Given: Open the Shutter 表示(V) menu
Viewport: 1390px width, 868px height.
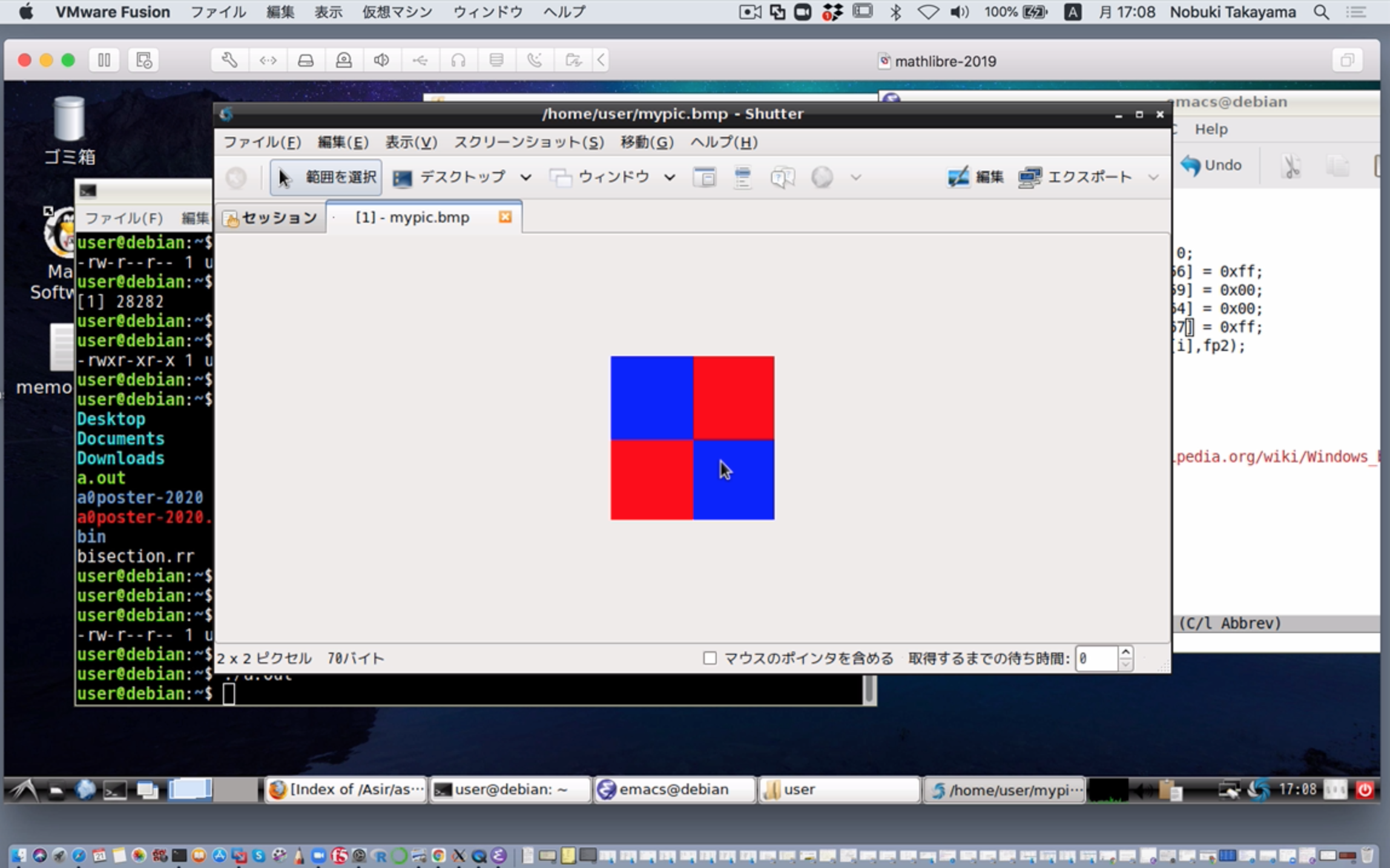Looking at the screenshot, I should coord(411,142).
